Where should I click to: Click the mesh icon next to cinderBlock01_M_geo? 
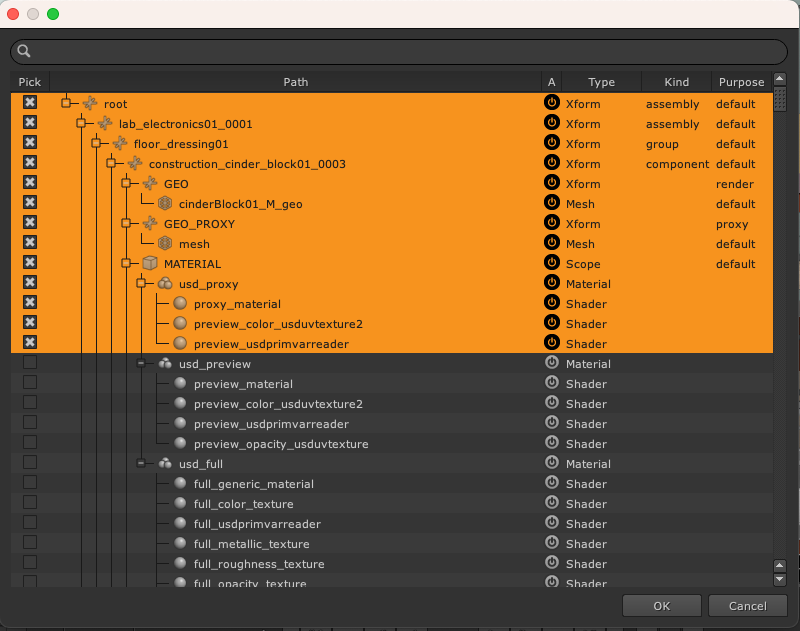(165, 203)
